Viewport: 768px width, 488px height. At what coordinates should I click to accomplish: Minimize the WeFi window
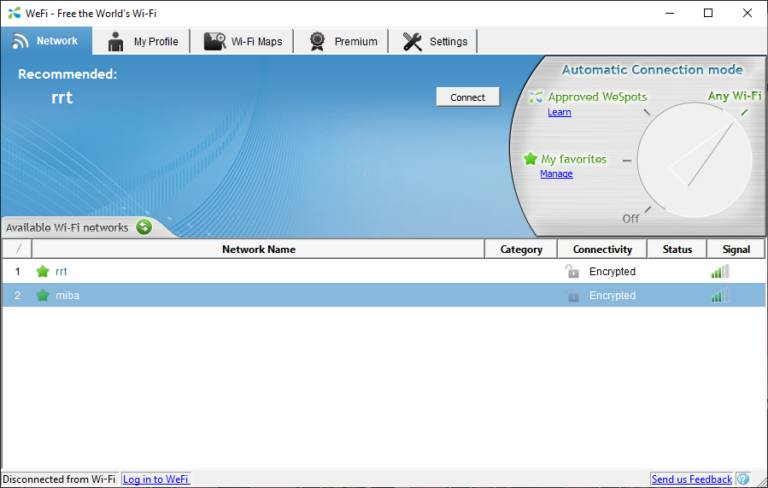tap(670, 13)
